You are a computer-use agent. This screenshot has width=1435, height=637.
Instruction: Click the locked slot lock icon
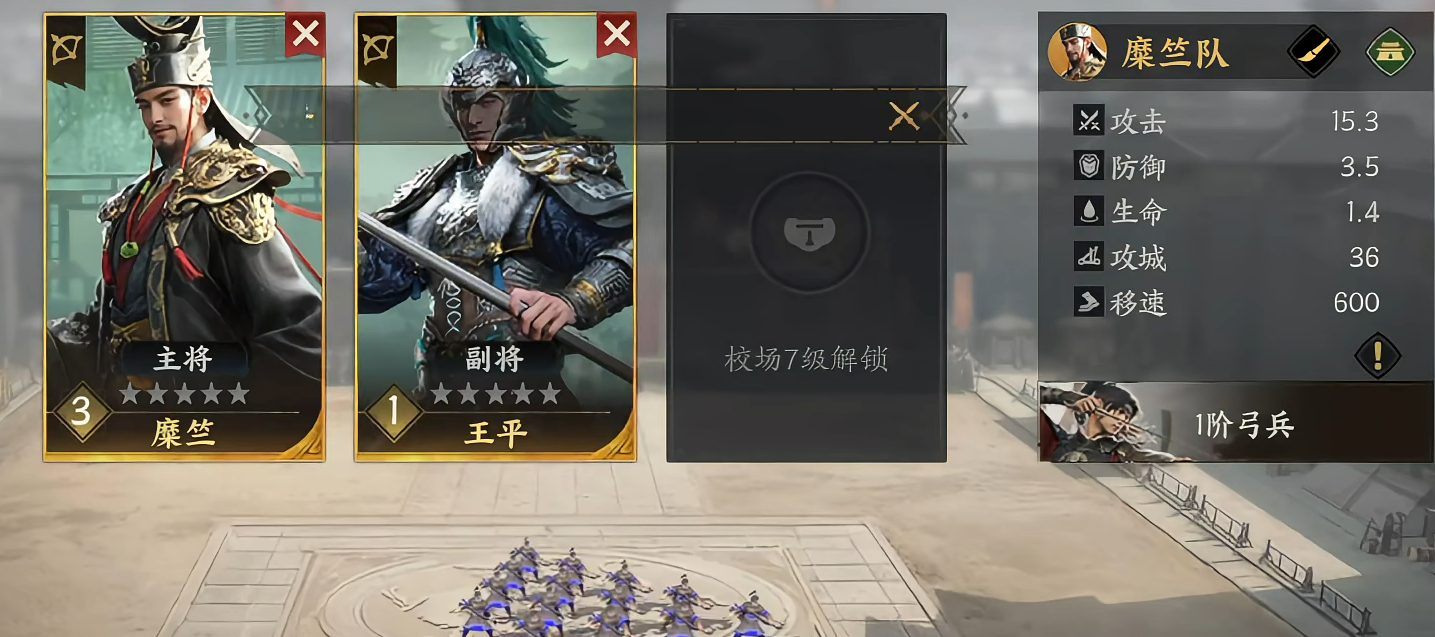click(808, 233)
